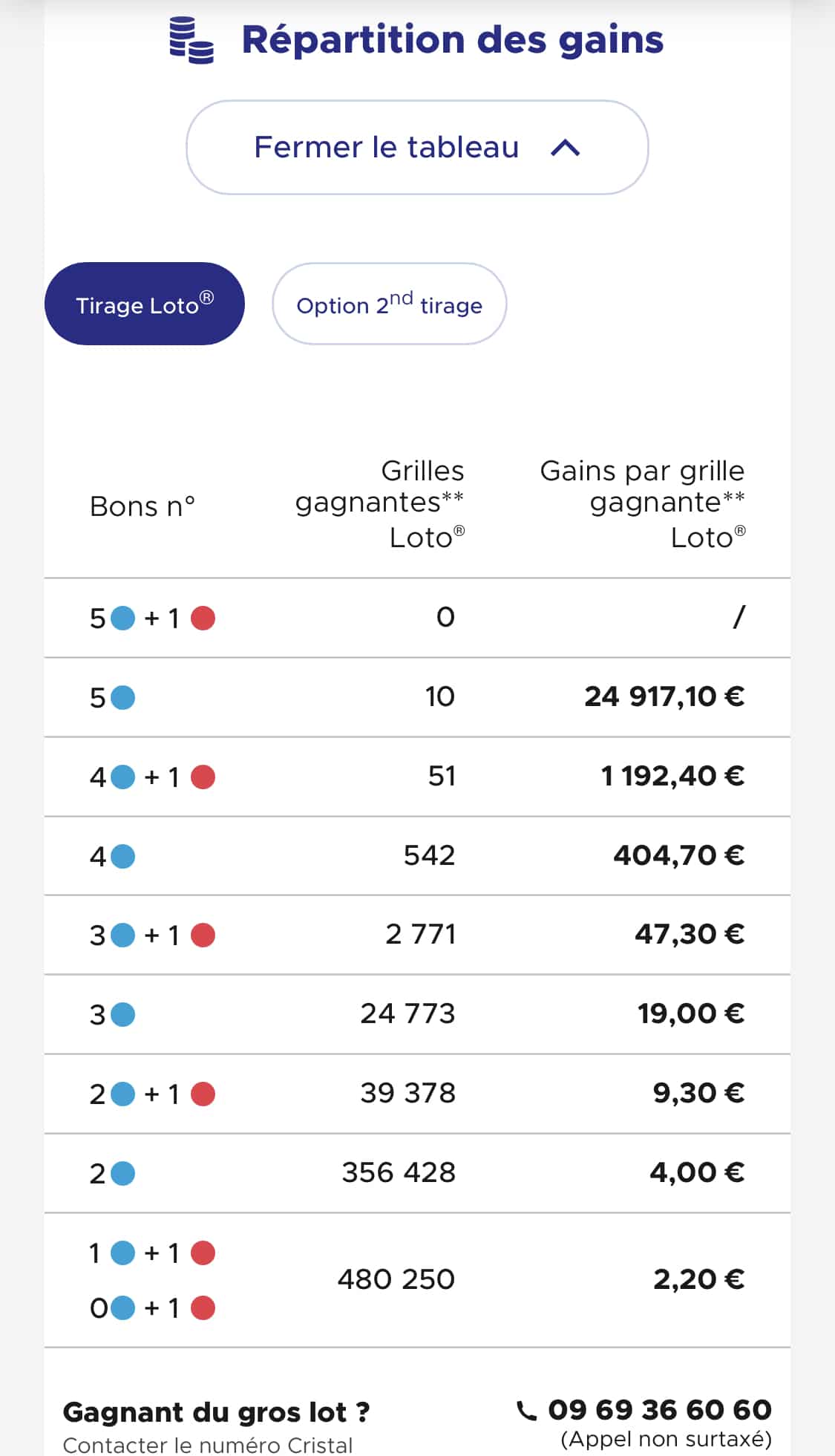Click the red ball in the 0+1 row
Viewport: 835px width, 1456px height.
pyautogui.click(x=203, y=1308)
